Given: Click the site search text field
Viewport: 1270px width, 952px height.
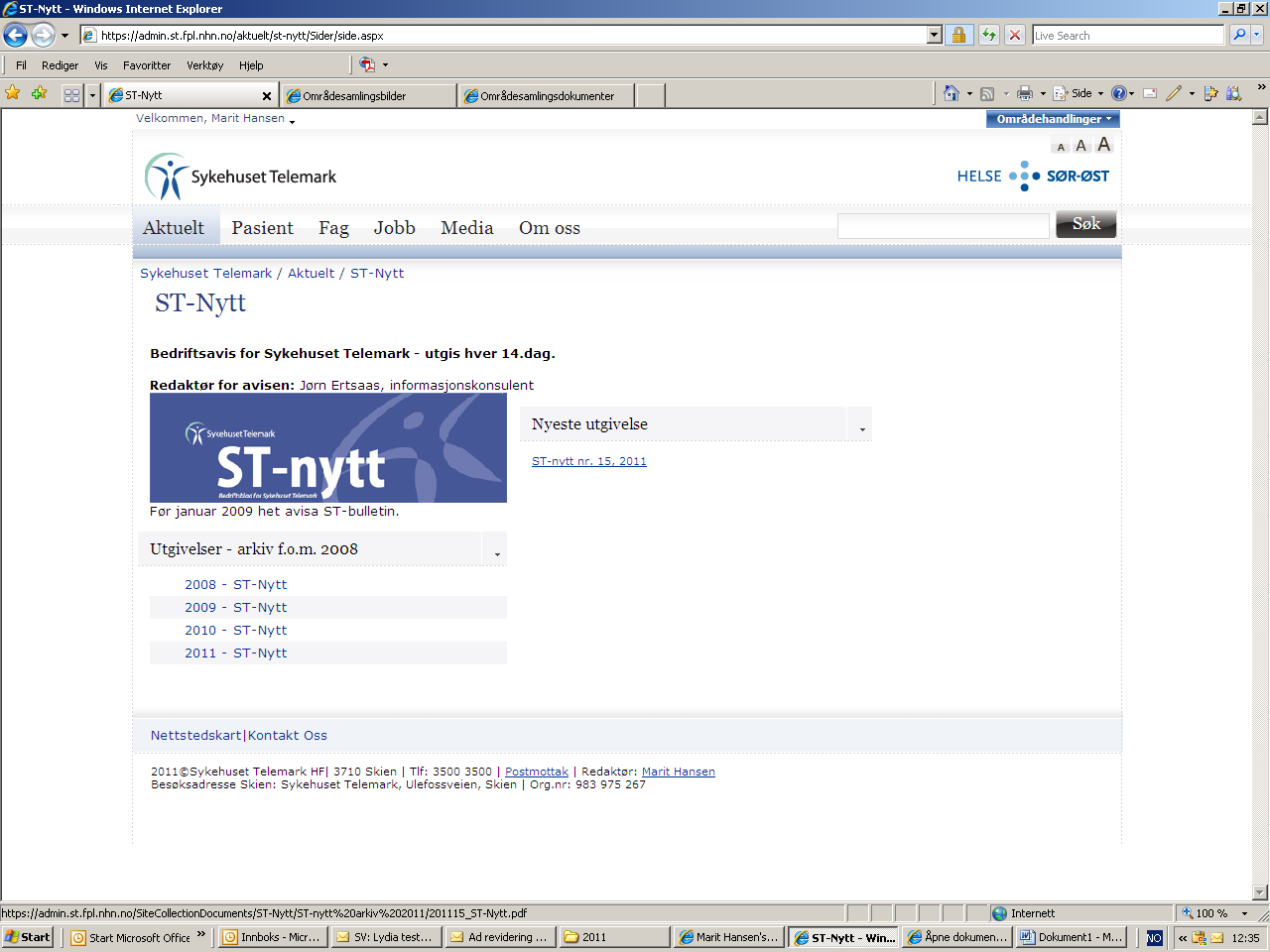Looking at the screenshot, I should (944, 226).
